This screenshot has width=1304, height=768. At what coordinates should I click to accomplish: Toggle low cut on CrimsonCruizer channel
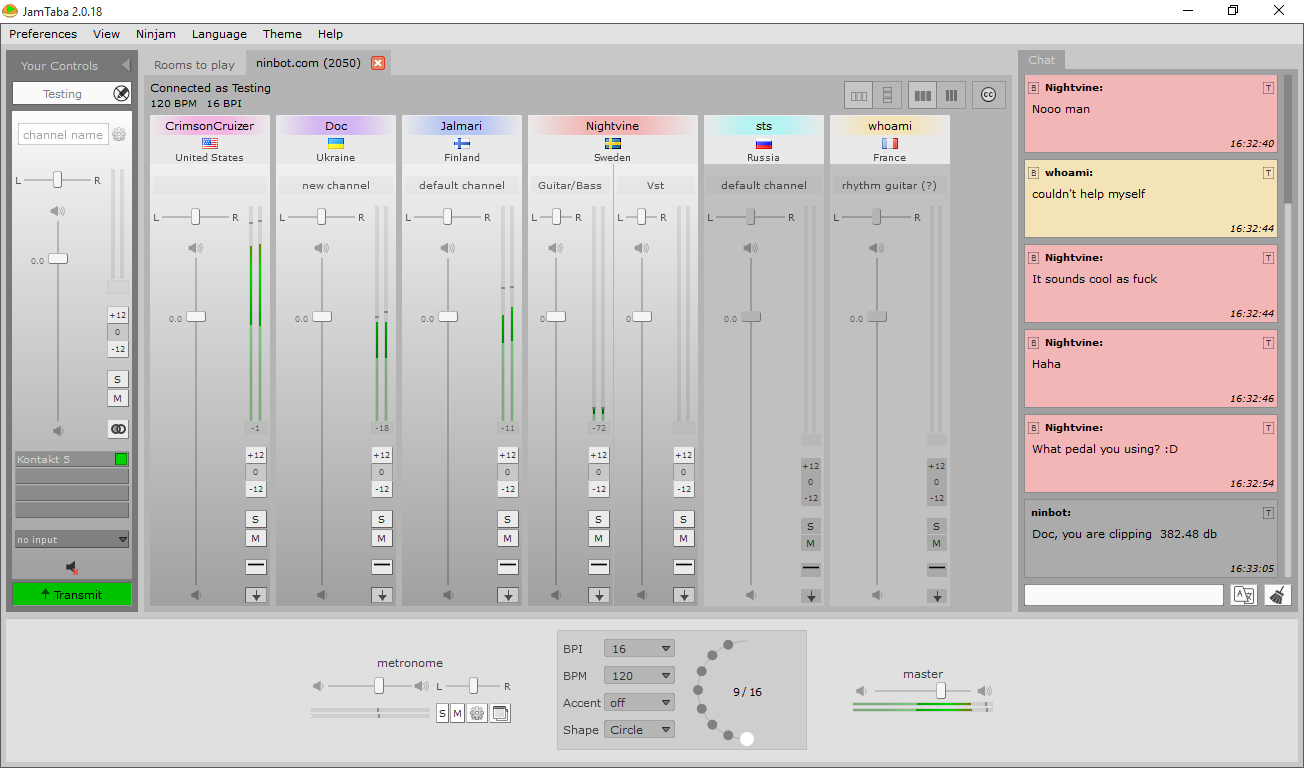[x=255, y=567]
